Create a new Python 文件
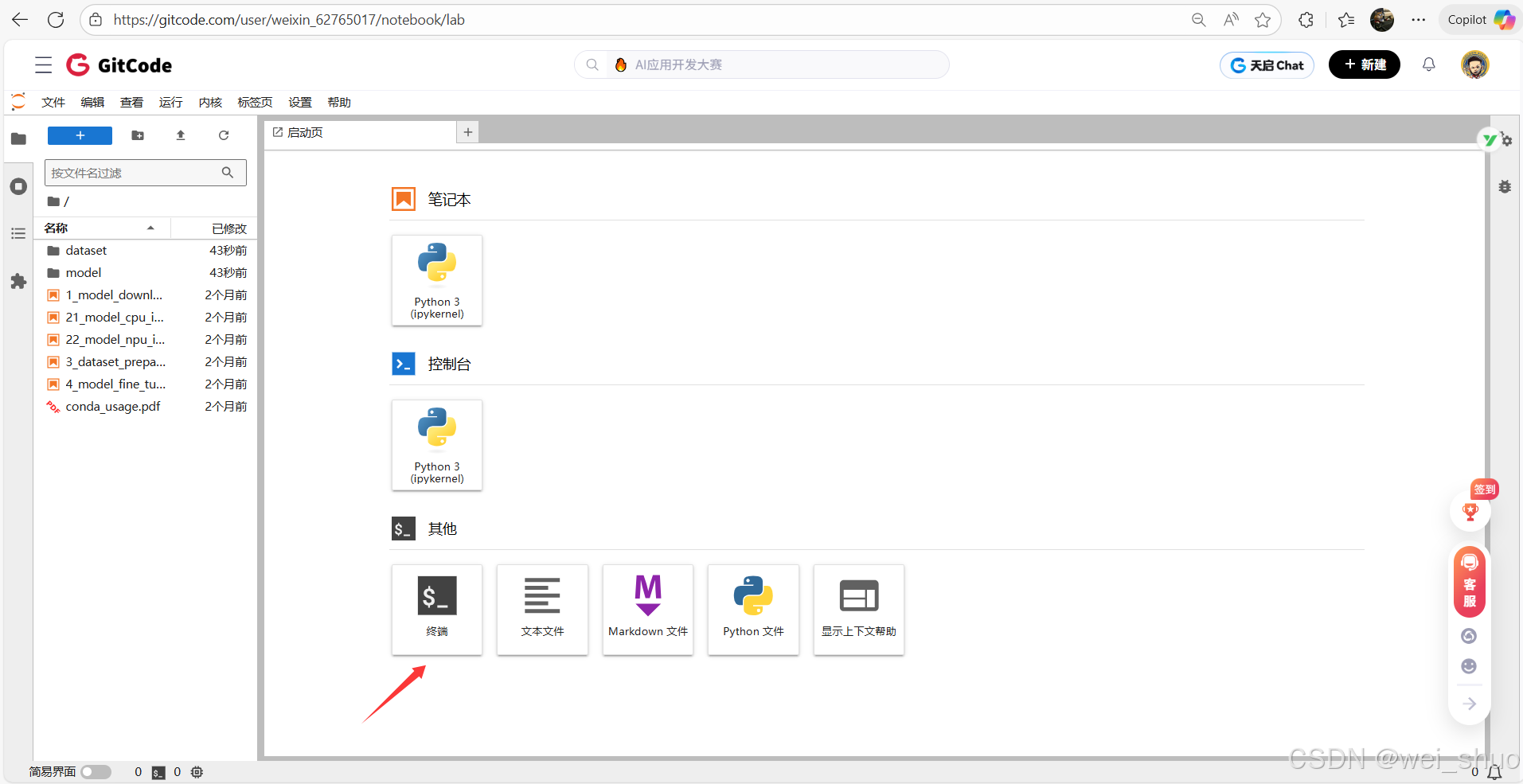This screenshot has height=784, width=1523. (x=753, y=610)
